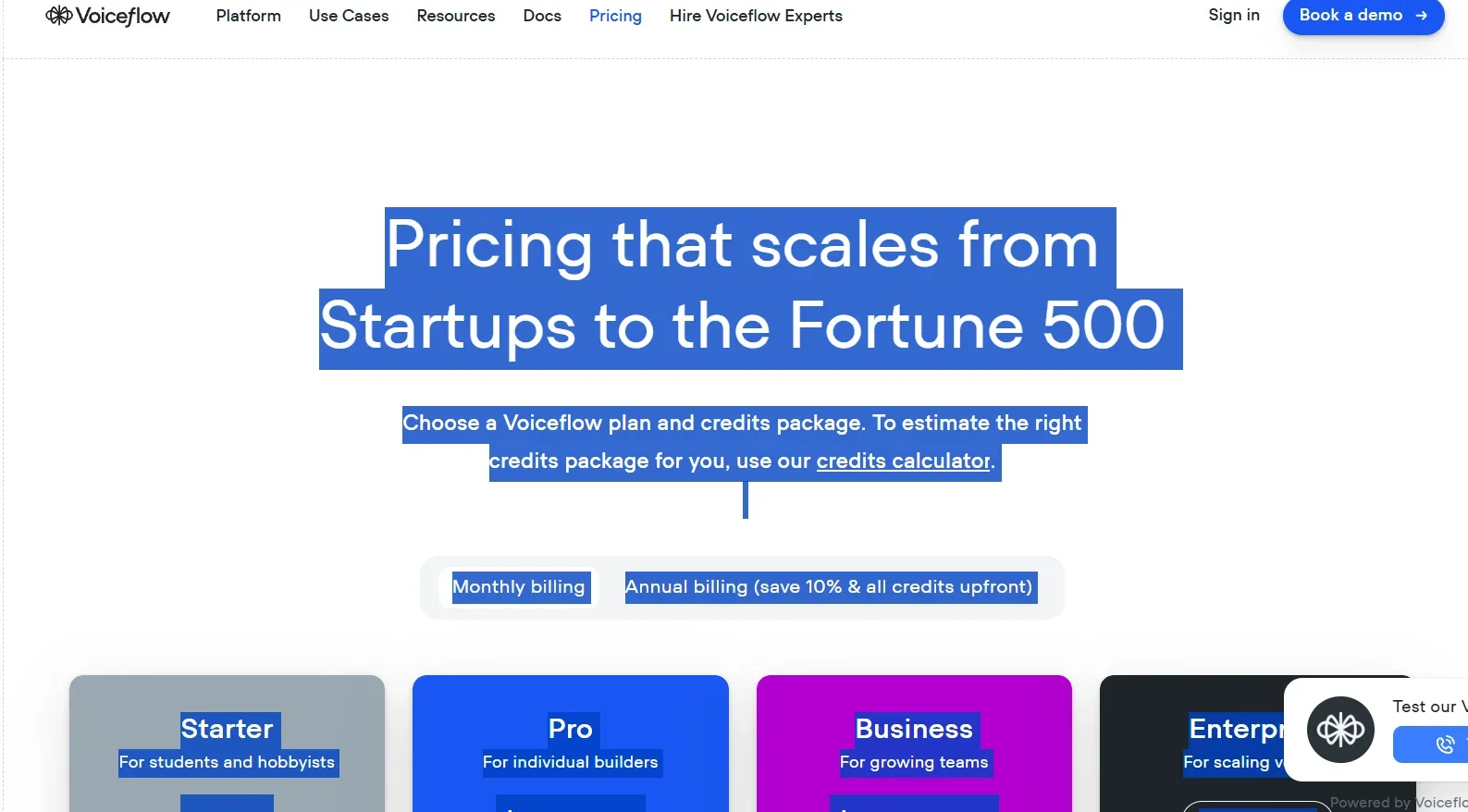The image size is (1468, 812).
Task: Open the Platform navigation menu
Action: [248, 16]
